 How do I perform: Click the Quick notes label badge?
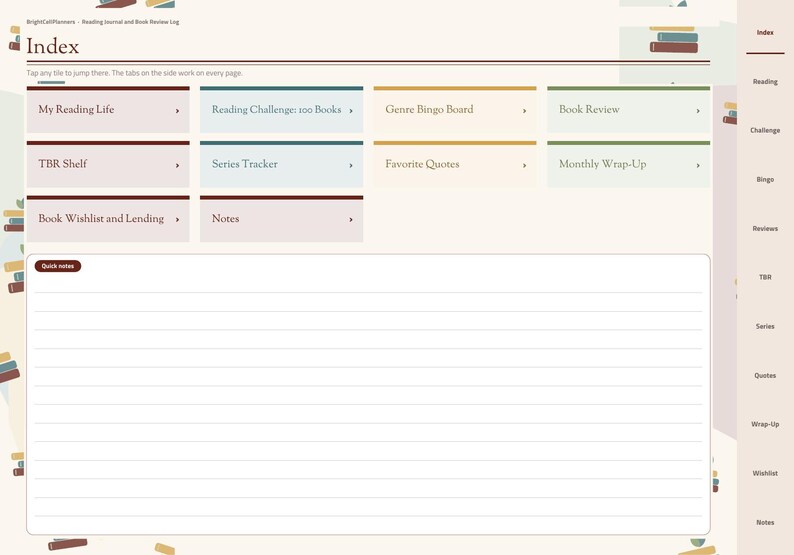pos(58,266)
